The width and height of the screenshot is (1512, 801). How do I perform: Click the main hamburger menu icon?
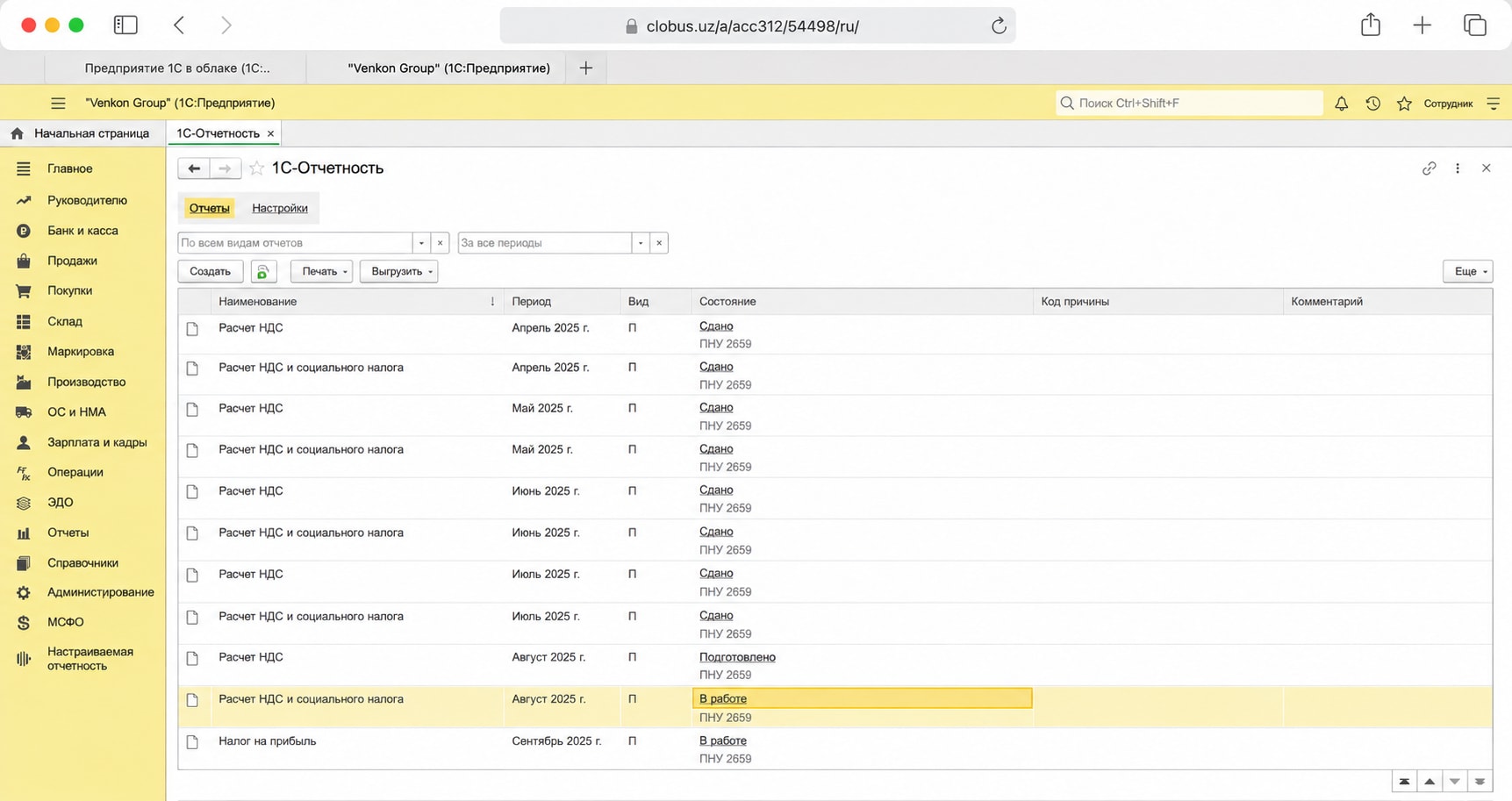point(58,104)
